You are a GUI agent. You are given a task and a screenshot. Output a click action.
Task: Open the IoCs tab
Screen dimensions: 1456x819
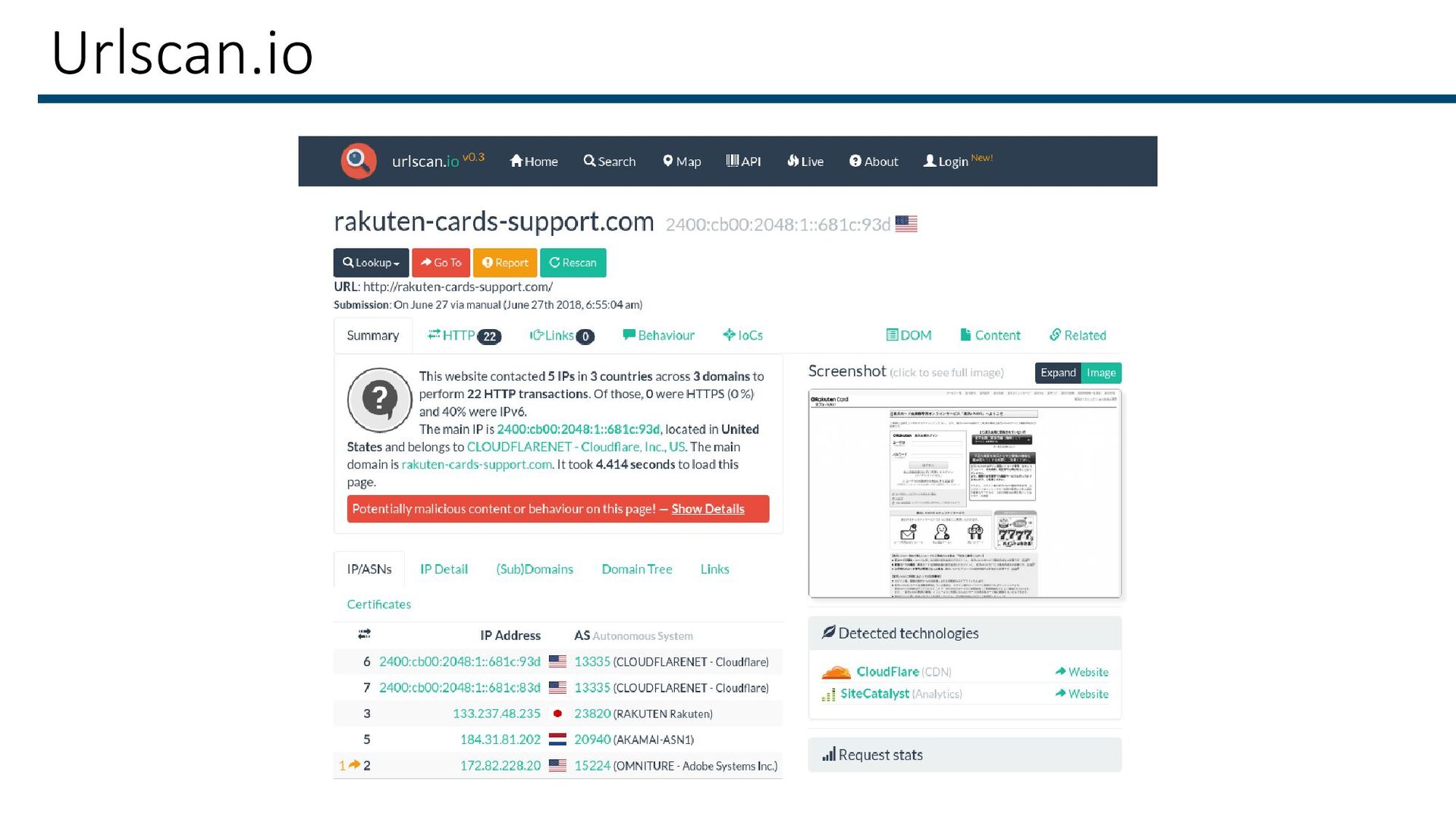[742, 335]
